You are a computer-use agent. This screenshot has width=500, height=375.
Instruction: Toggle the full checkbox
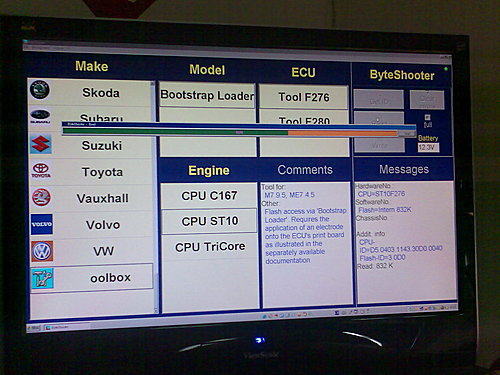coord(428,117)
